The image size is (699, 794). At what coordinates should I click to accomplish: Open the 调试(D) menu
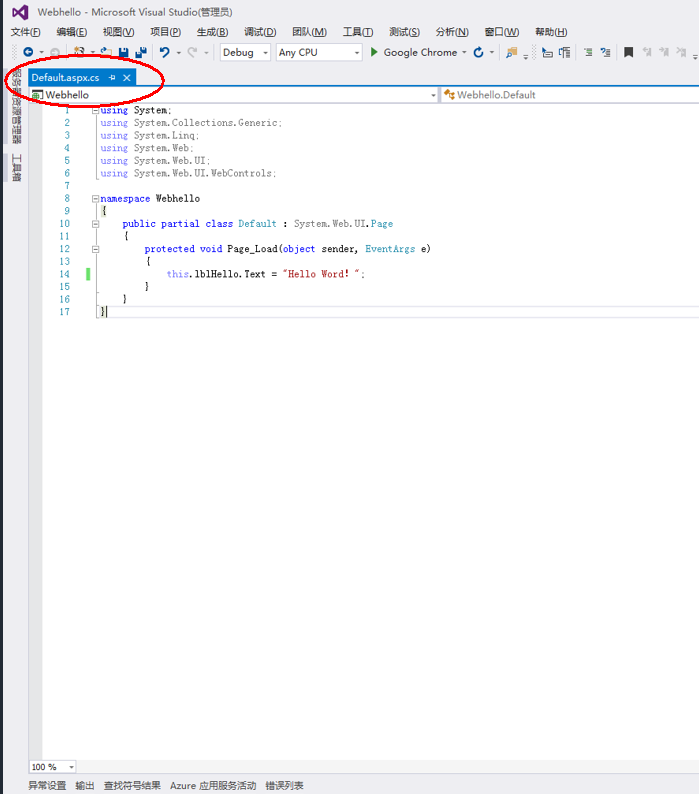260,32
